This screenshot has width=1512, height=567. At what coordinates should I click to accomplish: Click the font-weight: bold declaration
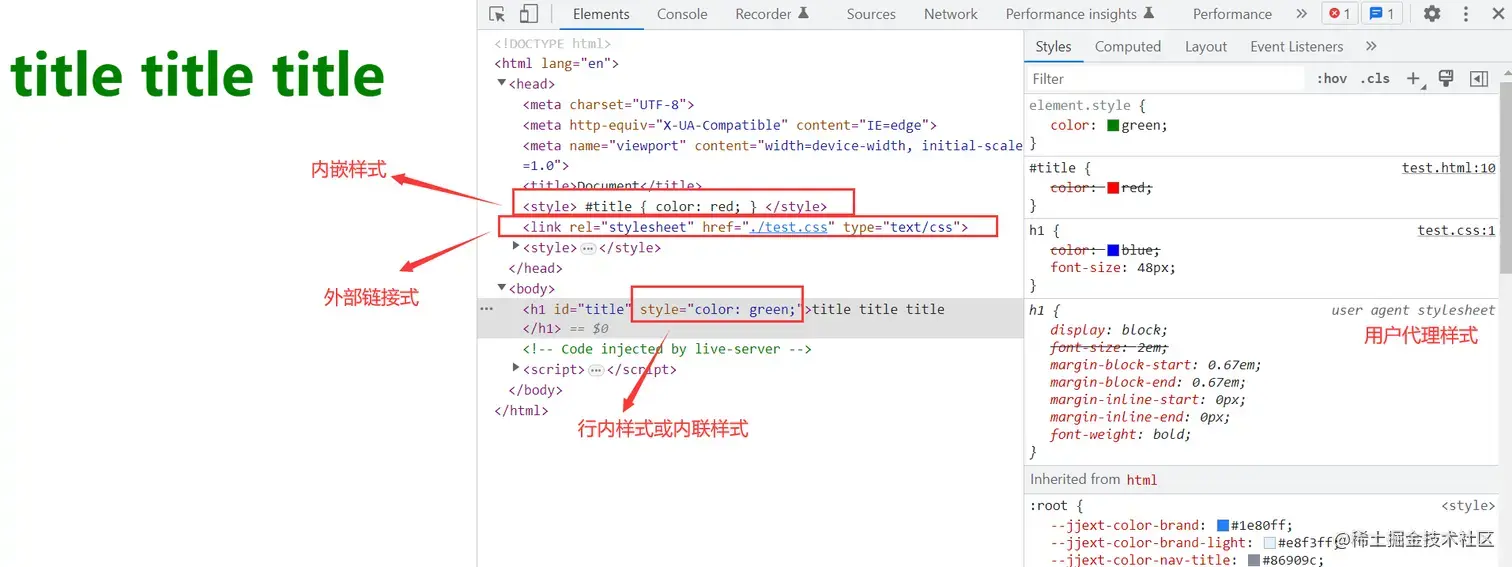(1121, 435)
